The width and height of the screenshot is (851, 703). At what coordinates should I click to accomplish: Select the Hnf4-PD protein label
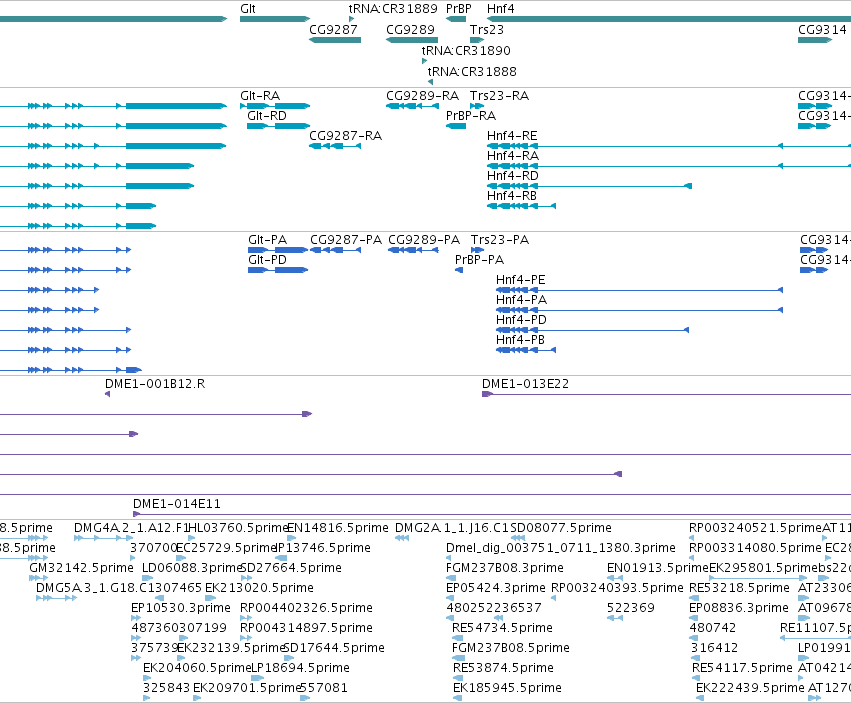(x=521, y=320)
